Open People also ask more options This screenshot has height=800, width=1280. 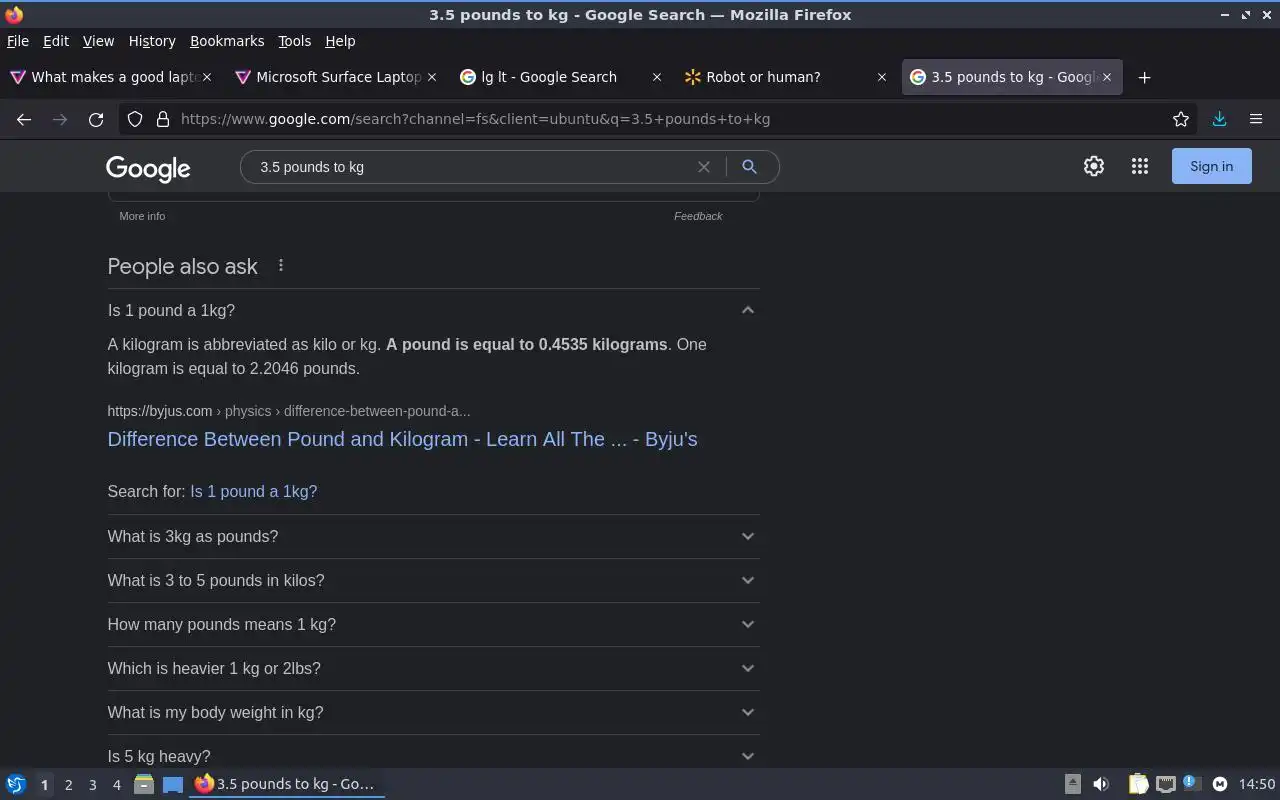281,265
